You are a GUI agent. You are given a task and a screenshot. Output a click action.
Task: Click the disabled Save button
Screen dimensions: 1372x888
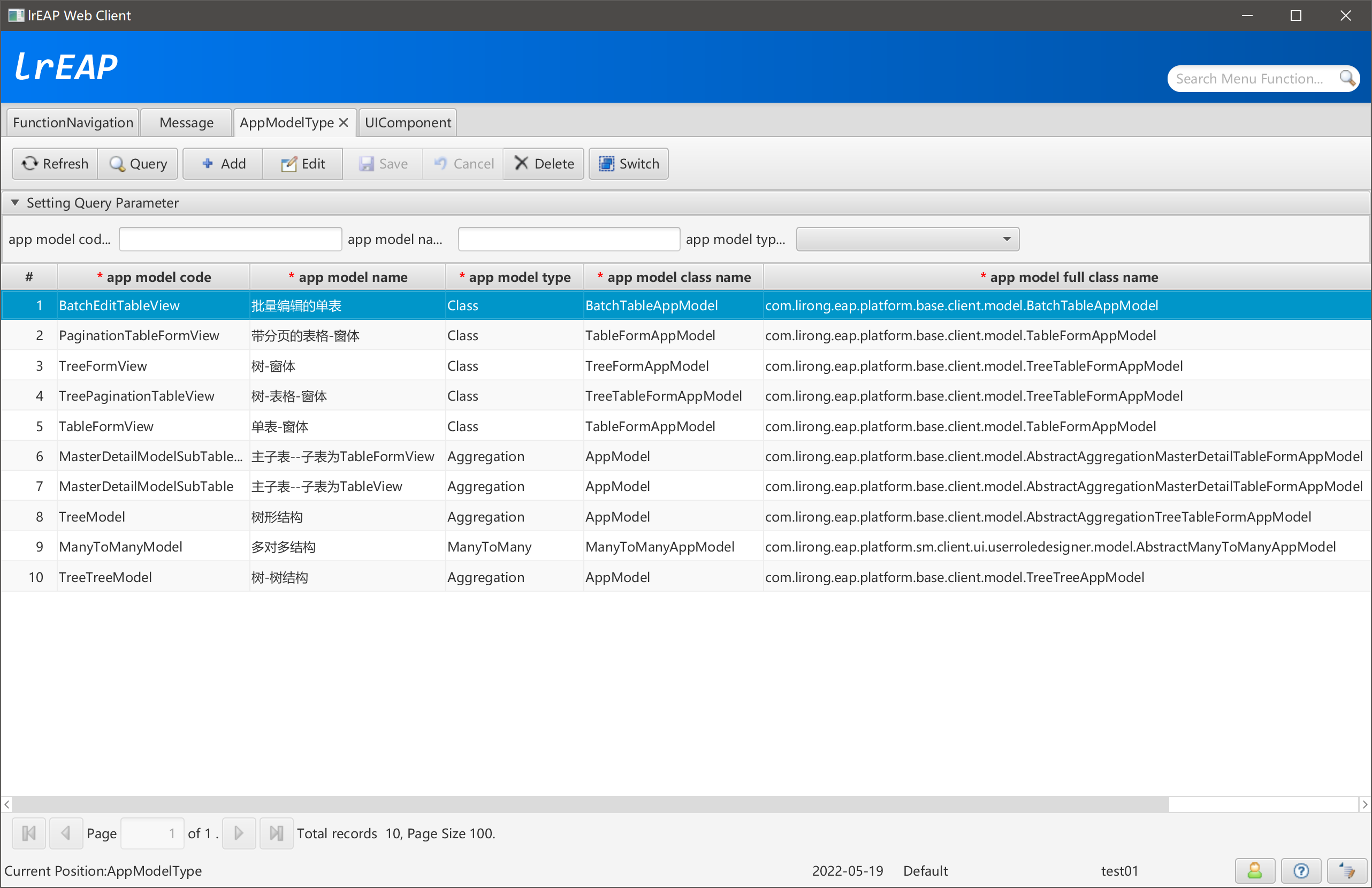(383, 164)
